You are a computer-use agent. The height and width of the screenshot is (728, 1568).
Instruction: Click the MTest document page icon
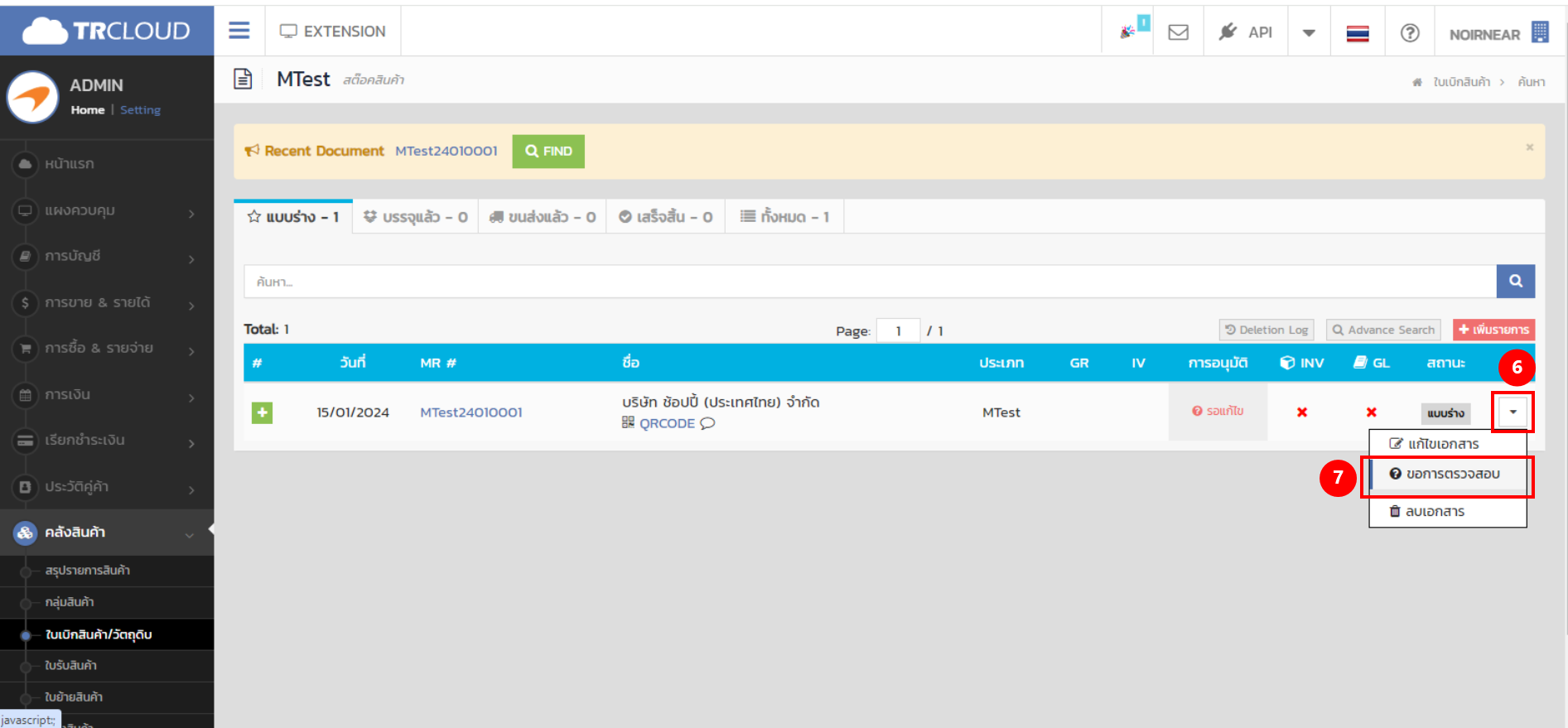[x=243, y=80]
